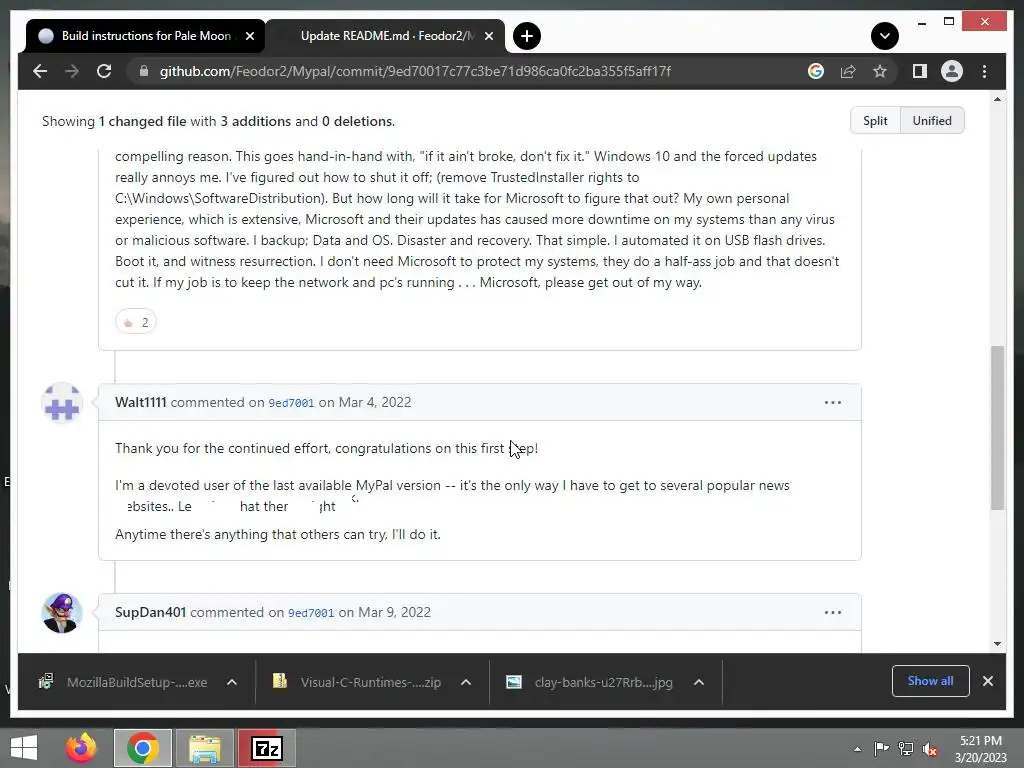Go back to the previous page

(x=40, y=71)
